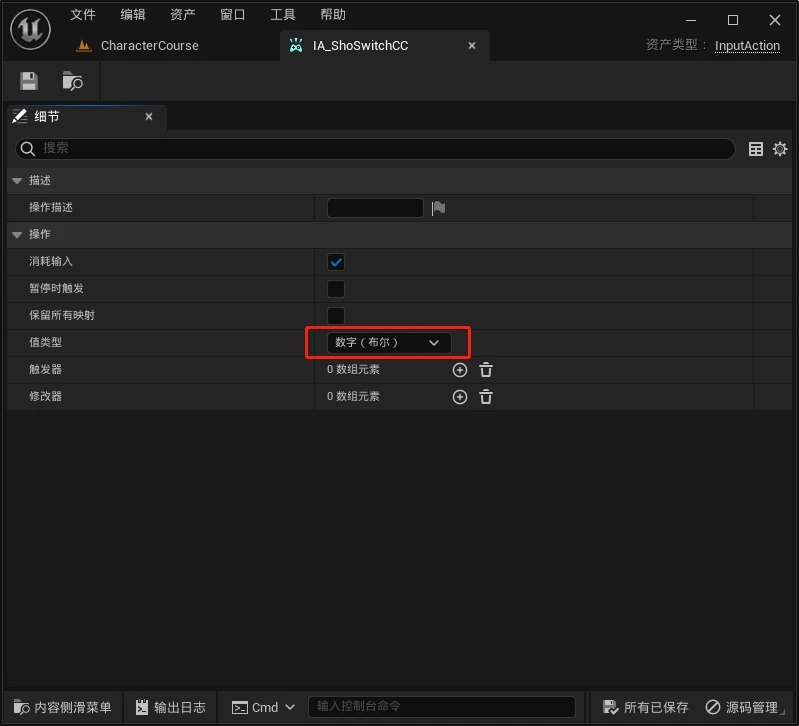The image size is (799, 726).
Task: Click 触发器 value 0 数组元素
Action: 353,369
